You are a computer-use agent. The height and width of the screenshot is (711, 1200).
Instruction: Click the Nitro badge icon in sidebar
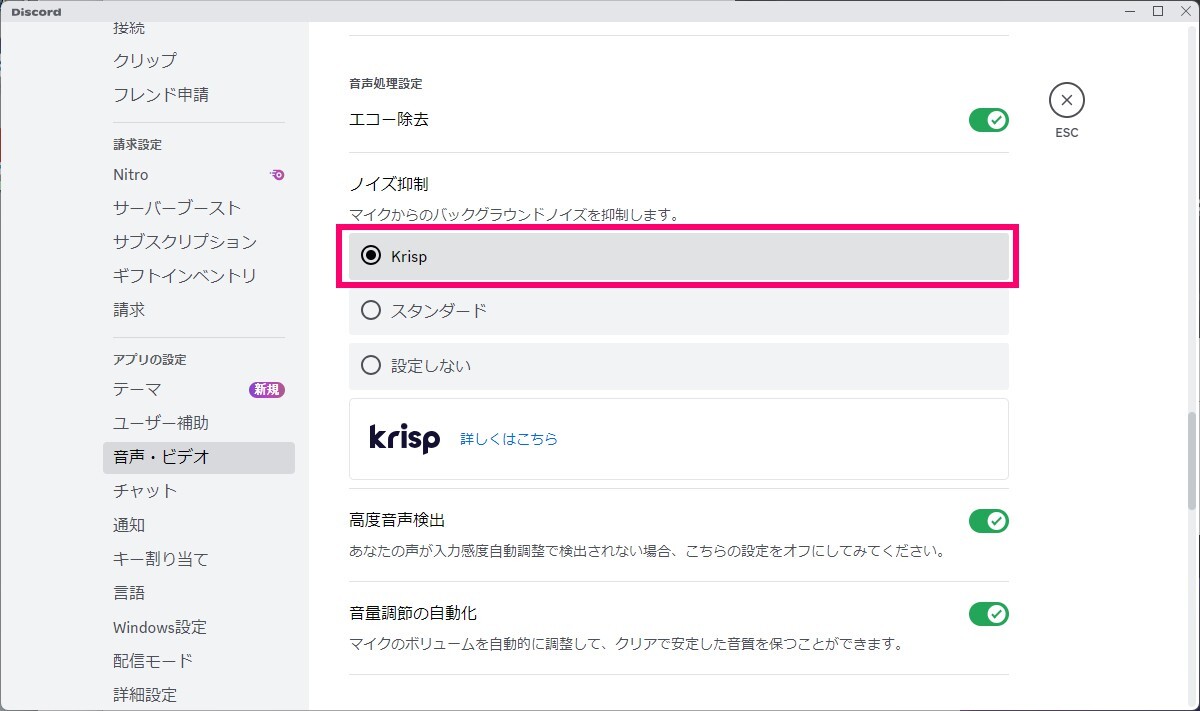277,174
